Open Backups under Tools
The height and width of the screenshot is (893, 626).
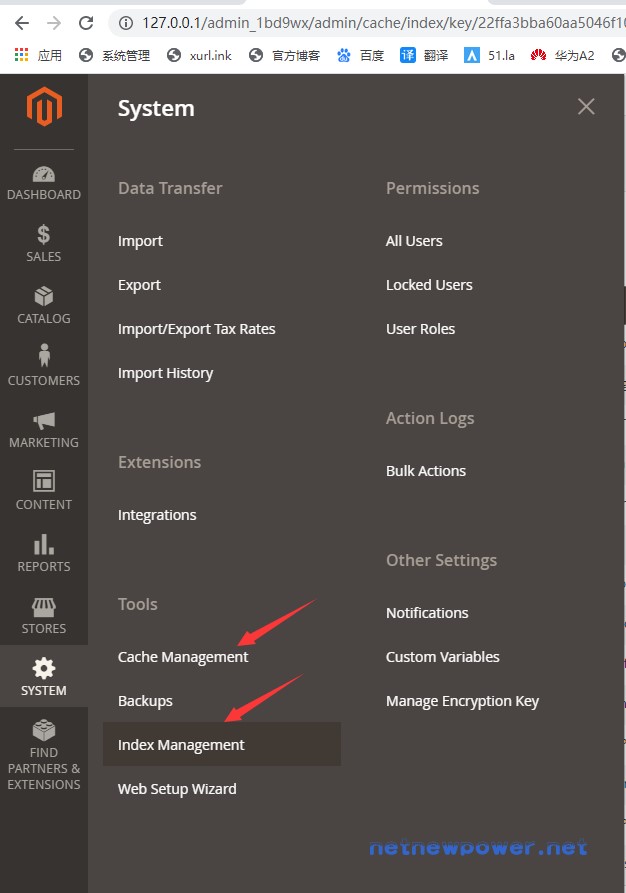(145, 701)
